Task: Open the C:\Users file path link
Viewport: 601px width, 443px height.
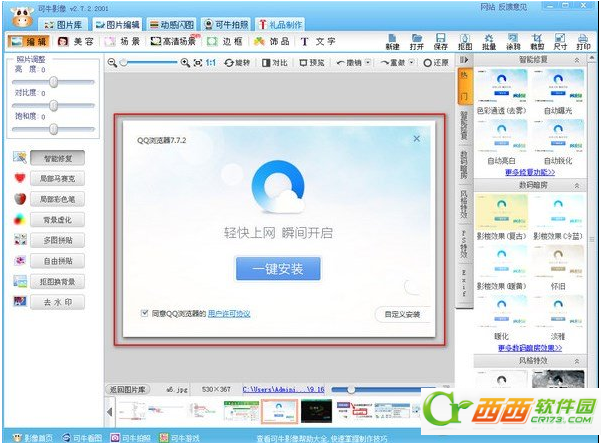Action: coord(283,390)
